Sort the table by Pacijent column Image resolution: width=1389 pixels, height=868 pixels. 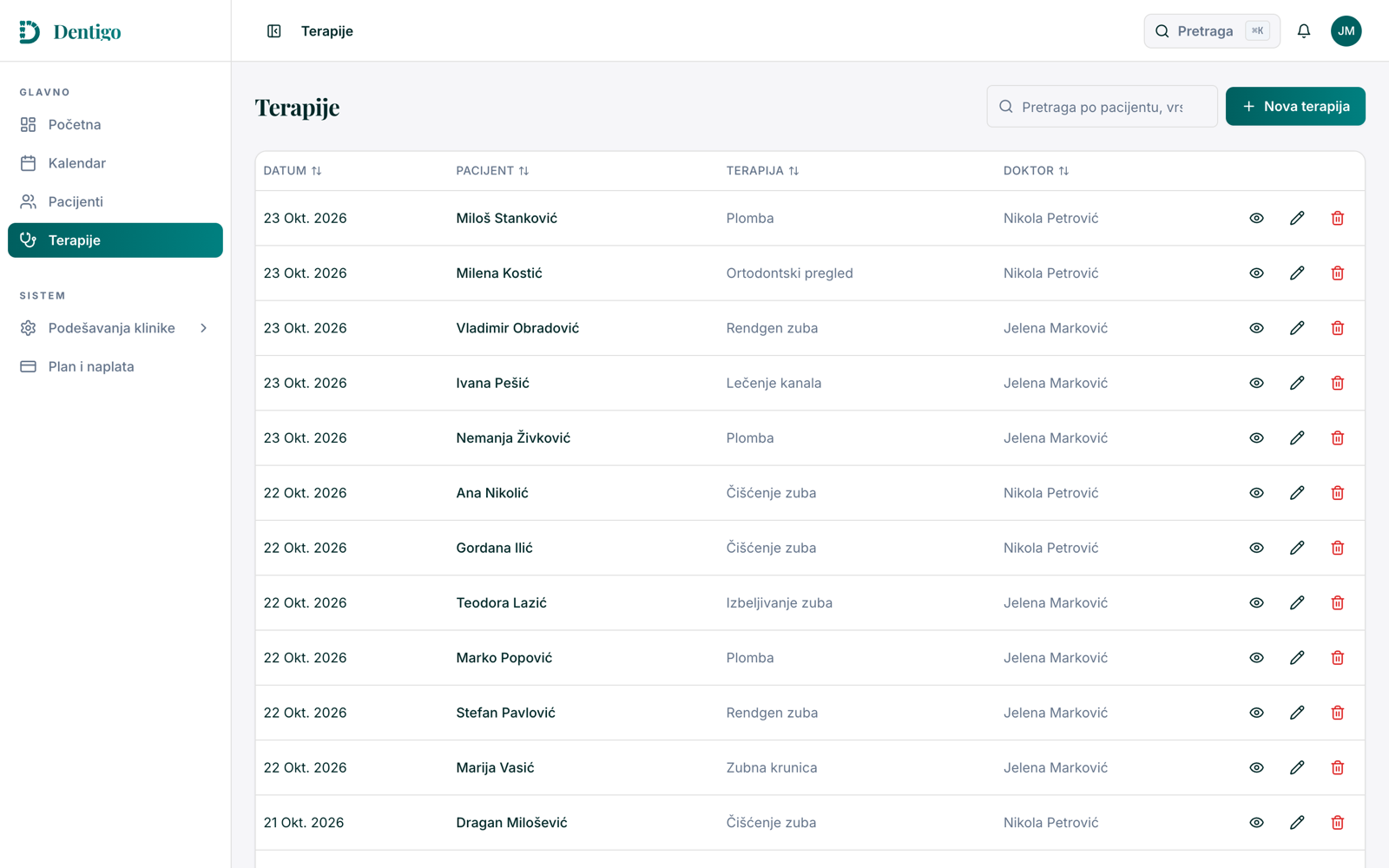(492, 171)
